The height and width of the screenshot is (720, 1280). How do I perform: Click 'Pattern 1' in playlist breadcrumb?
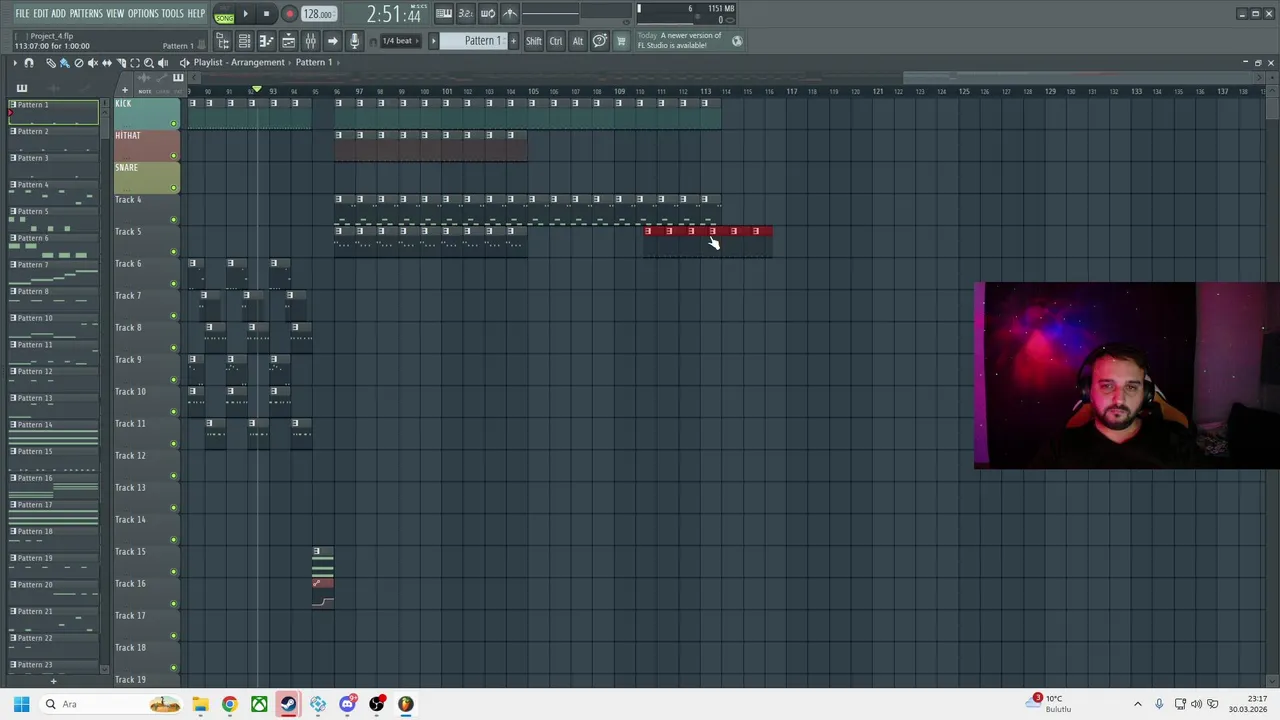pos(314,62)
